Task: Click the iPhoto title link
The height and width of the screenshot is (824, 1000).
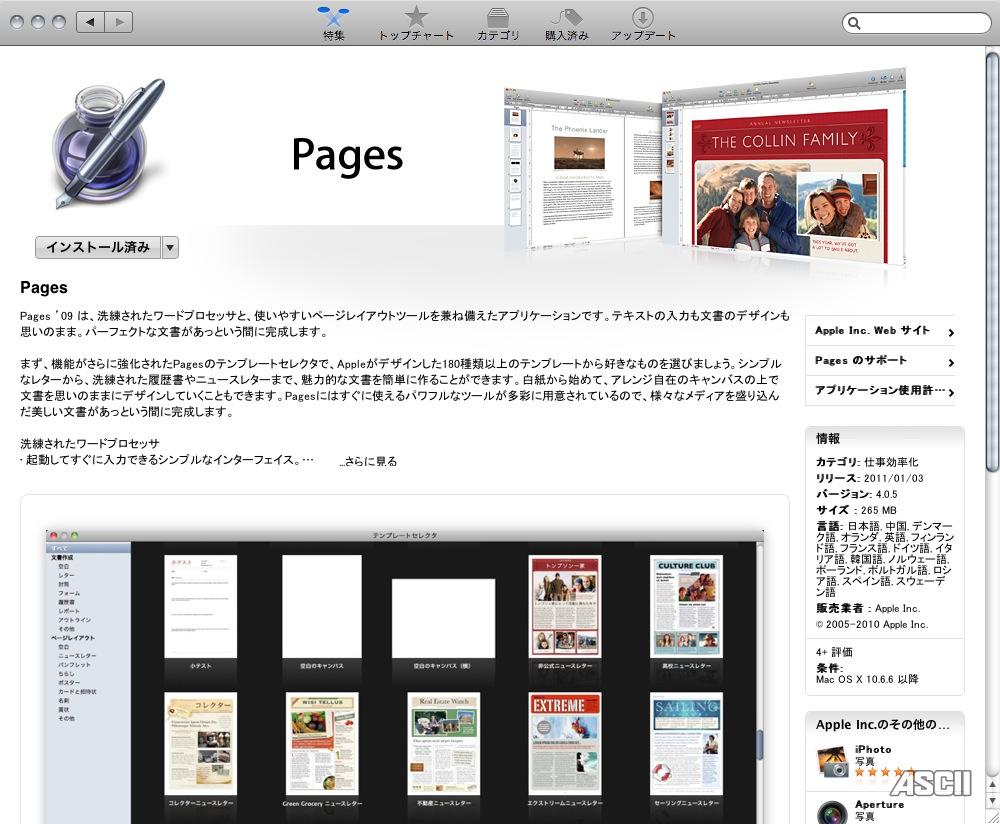Action: 873,749
